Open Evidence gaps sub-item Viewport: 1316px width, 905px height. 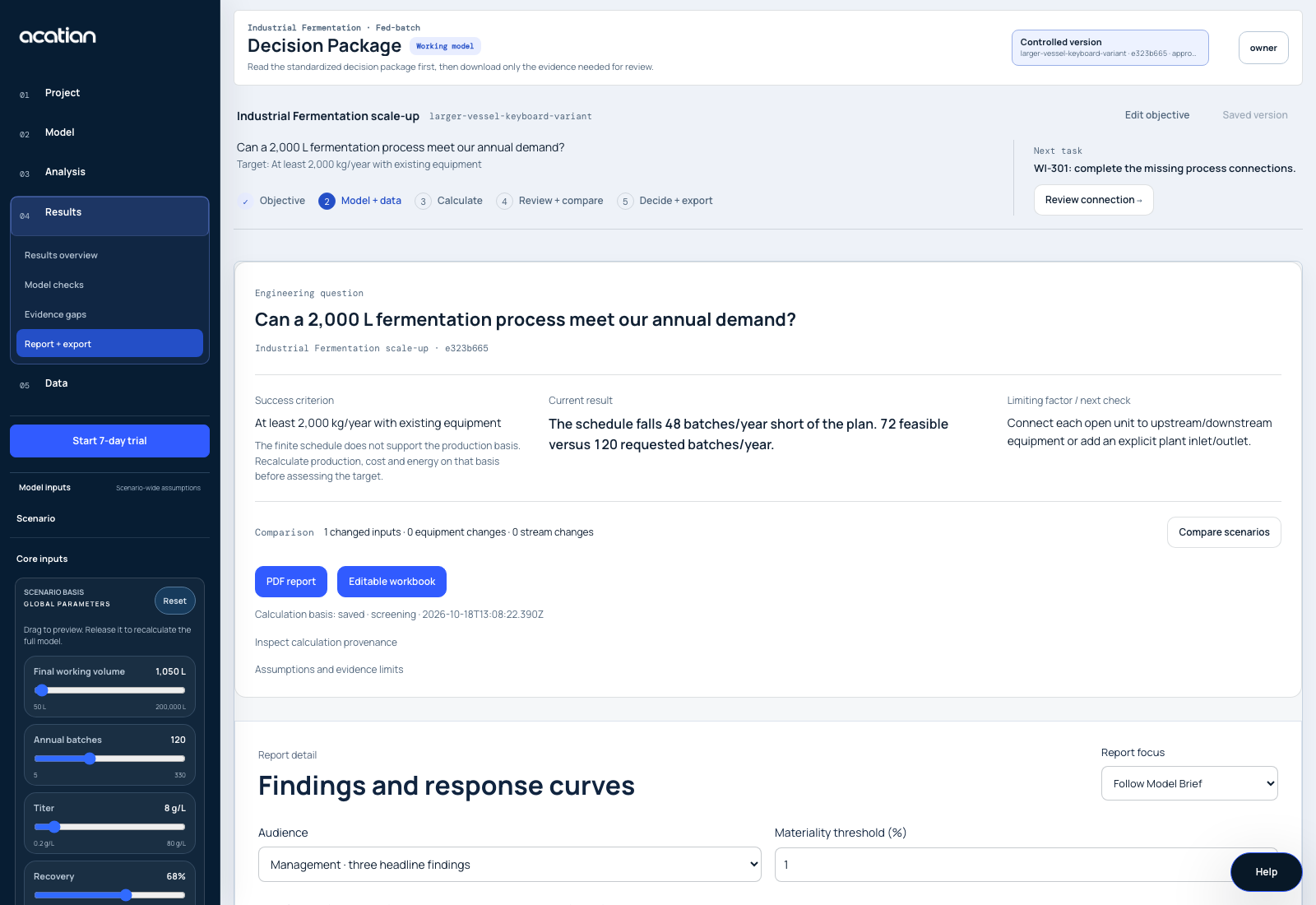(109, 314)
